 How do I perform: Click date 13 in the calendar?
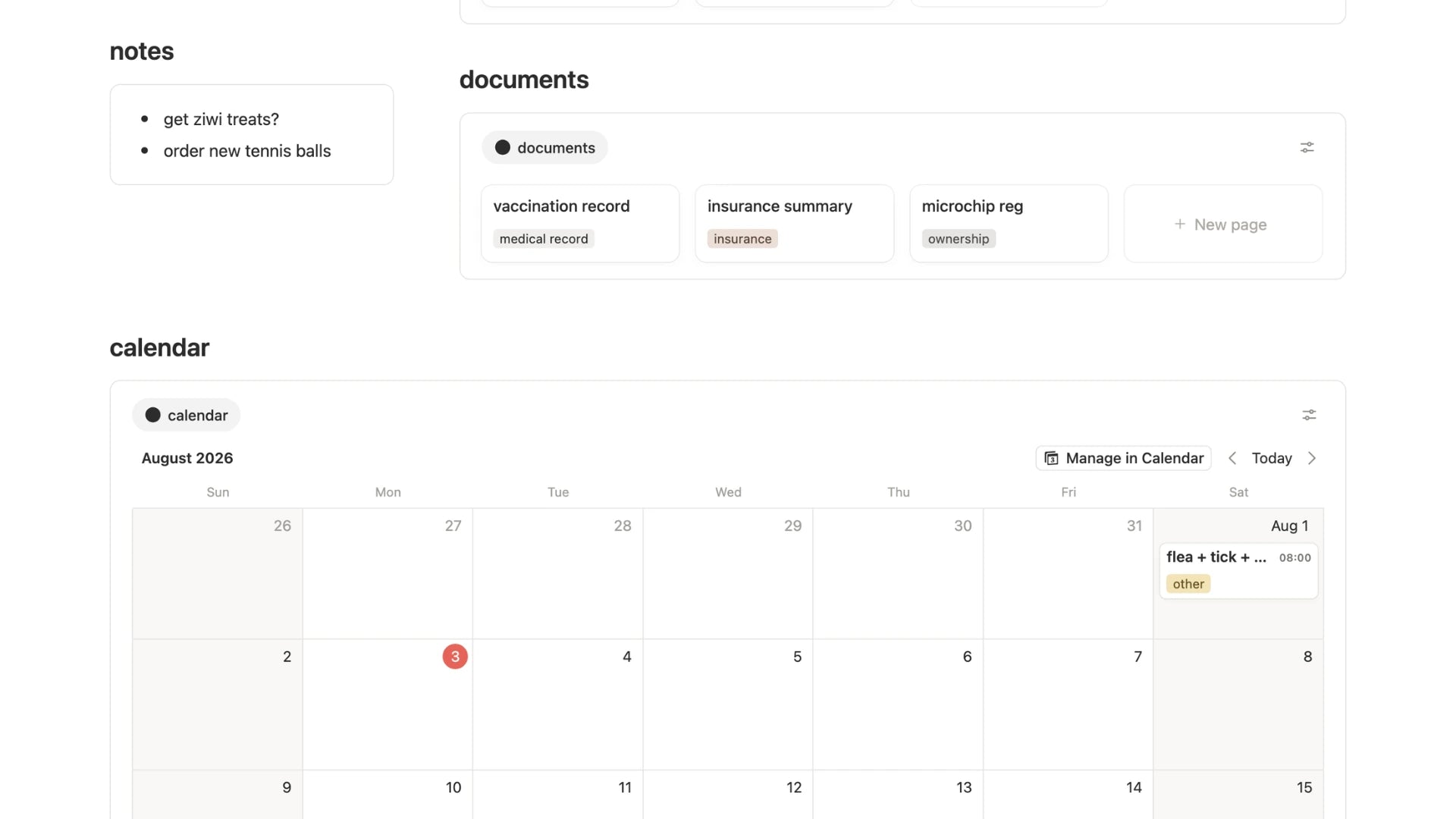tap(964, 787)
